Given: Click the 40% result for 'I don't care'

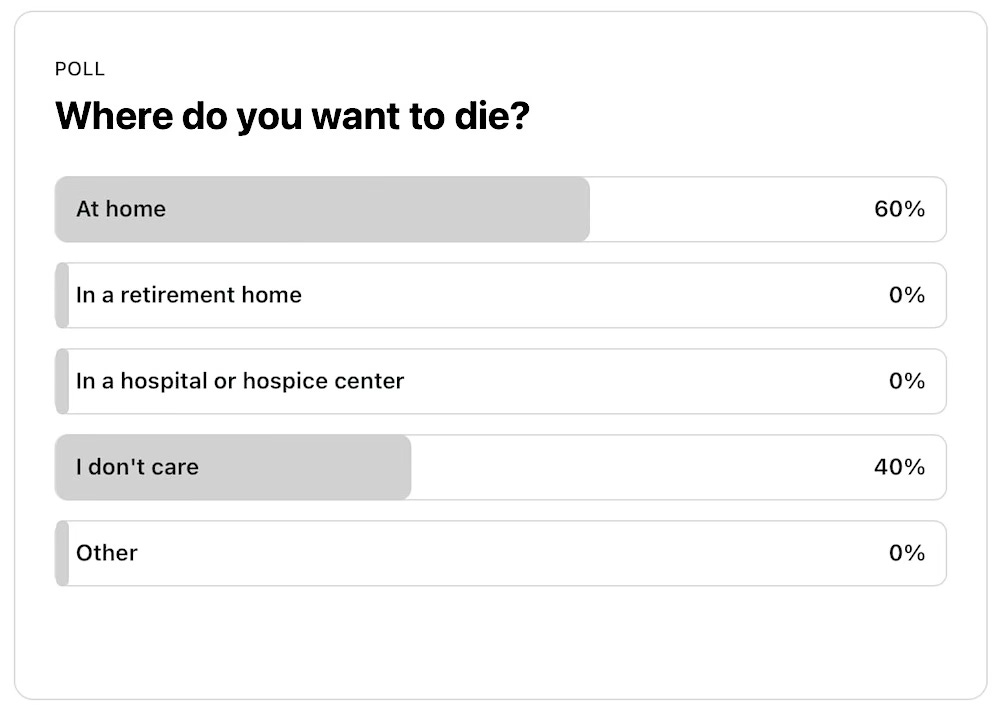Looking at the screenshot, I should [x=897, y=467].
